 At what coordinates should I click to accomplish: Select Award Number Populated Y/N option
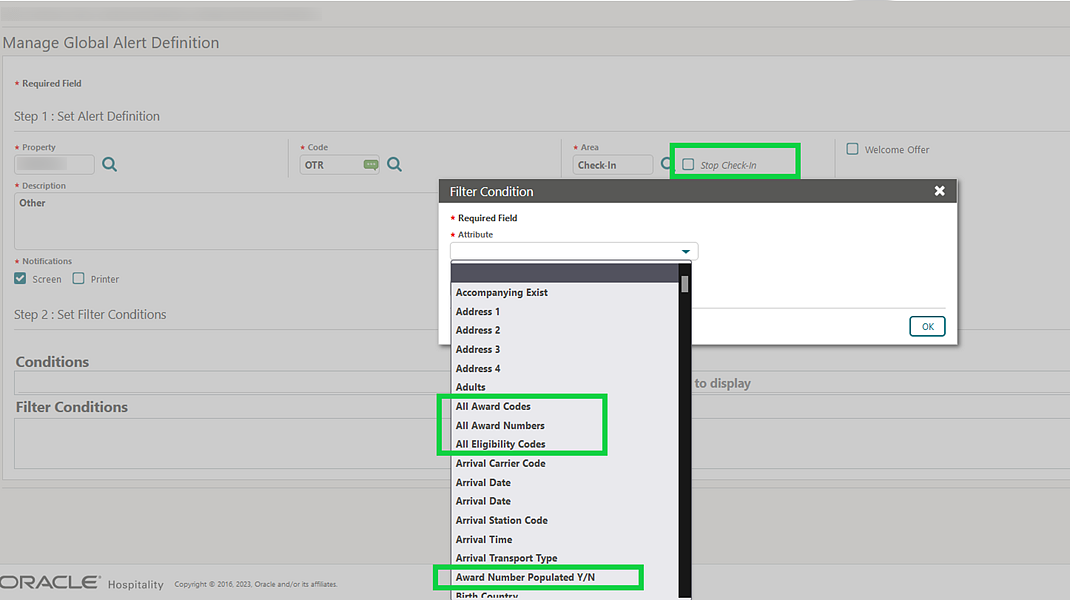point(565,577)
